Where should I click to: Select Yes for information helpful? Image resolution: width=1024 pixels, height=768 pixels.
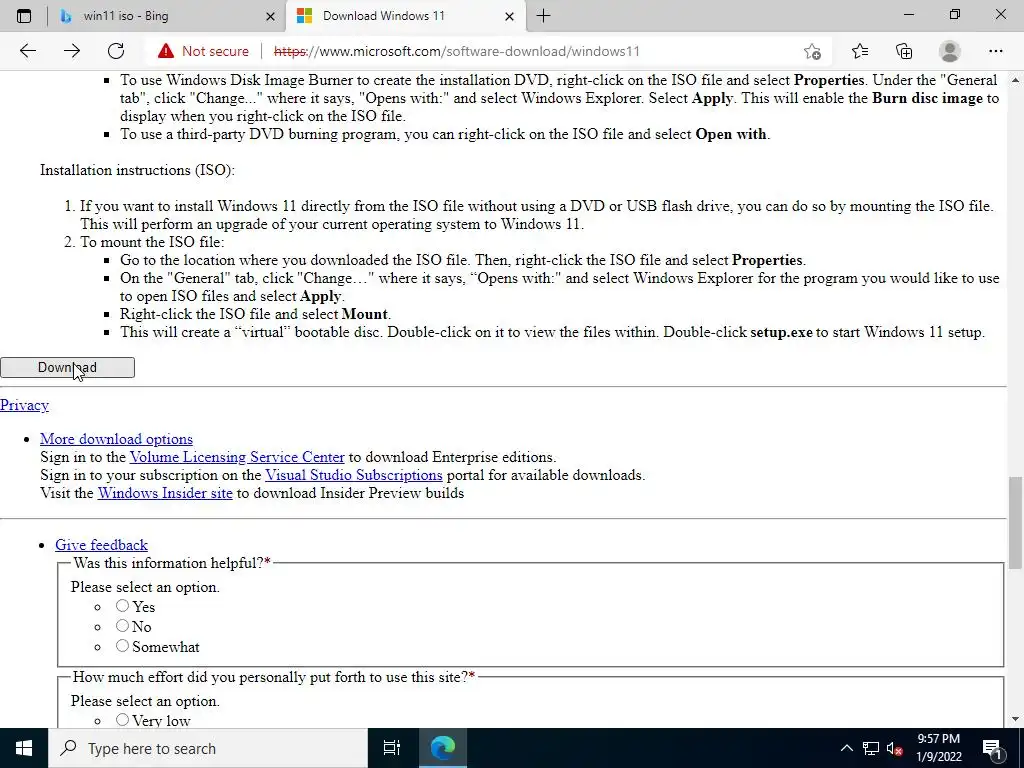click(x=122, y=606)
